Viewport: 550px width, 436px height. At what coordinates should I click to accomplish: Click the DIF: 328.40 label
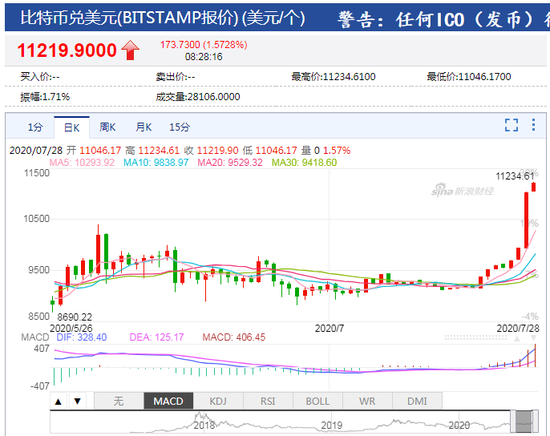tap(82, 337)
